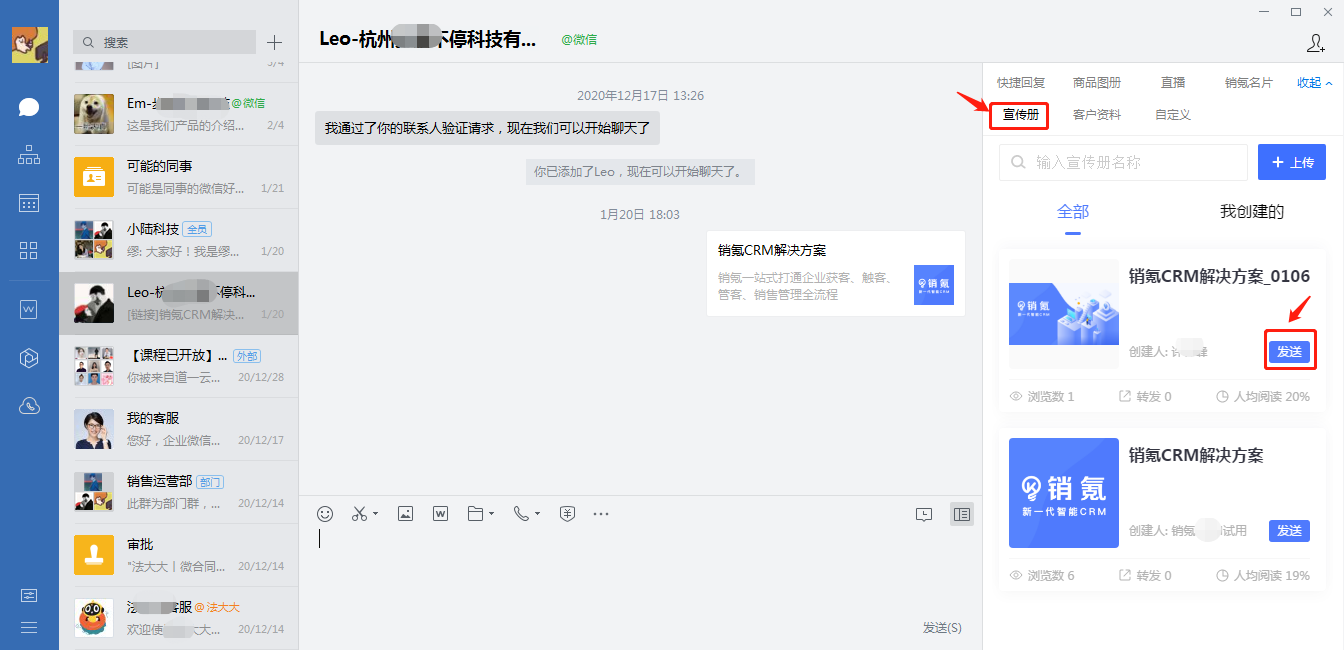1344x650 pixels.
Task: Click the blue 上传 upload button
Action: pyautogui.click(x=1292, y=162)
